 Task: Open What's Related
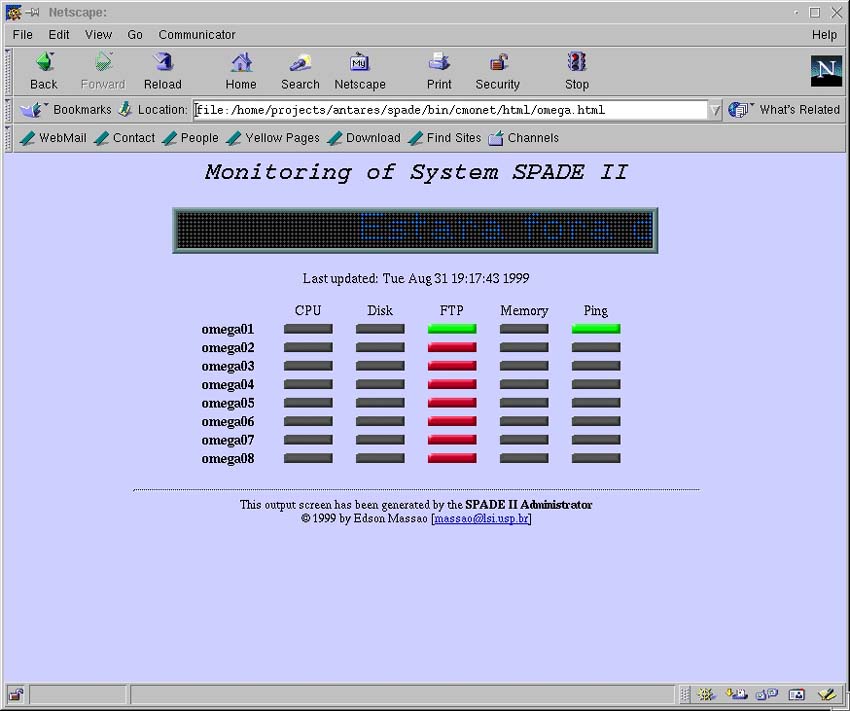pos(784,109)
